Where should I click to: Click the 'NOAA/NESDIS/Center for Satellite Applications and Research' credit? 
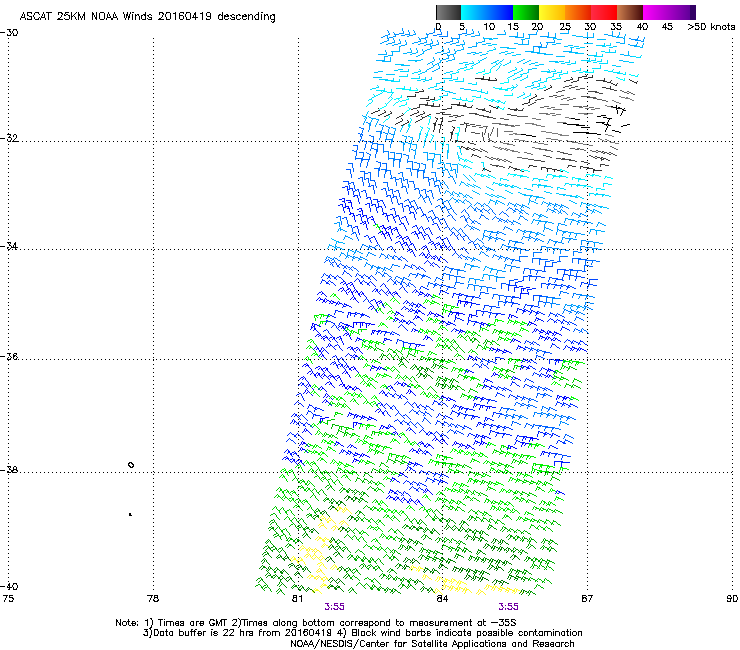(432, 644)
